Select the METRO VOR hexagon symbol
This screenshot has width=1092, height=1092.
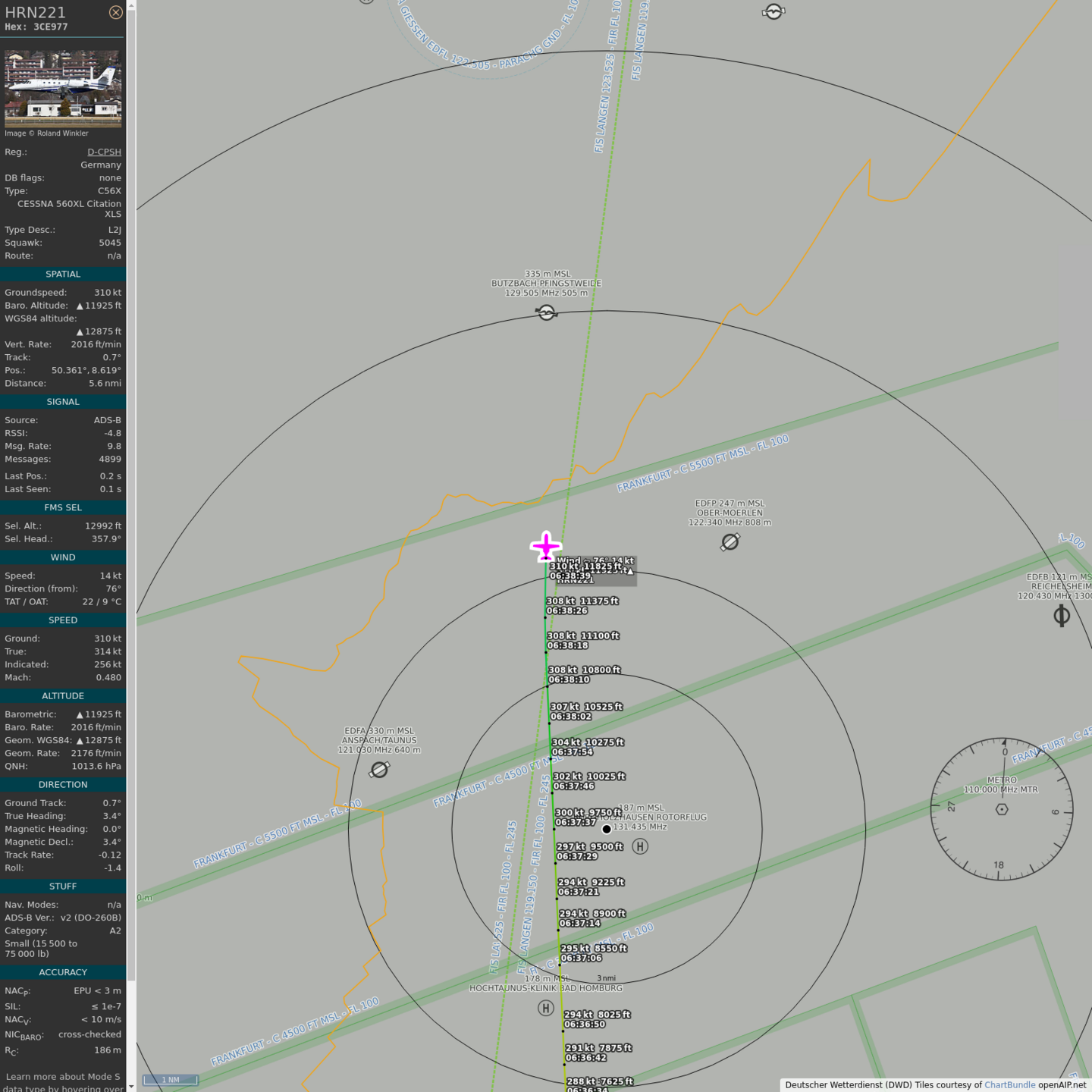tap(1002, 809)
